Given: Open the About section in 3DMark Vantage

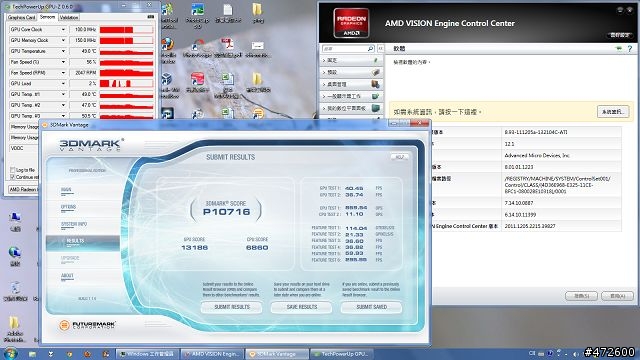Looking at the screenshot, I should coord(67,276).
